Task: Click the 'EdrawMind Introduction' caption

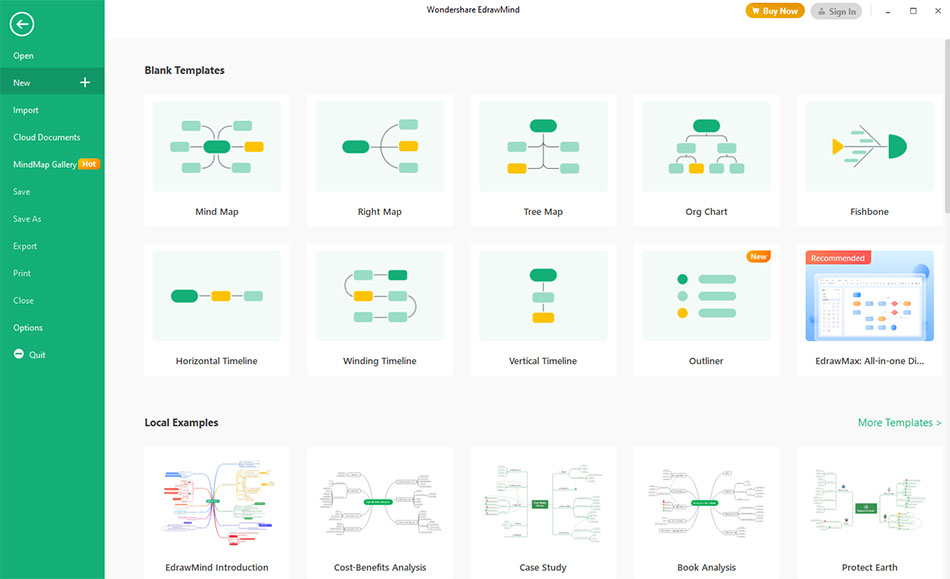Action: [217, 567]
